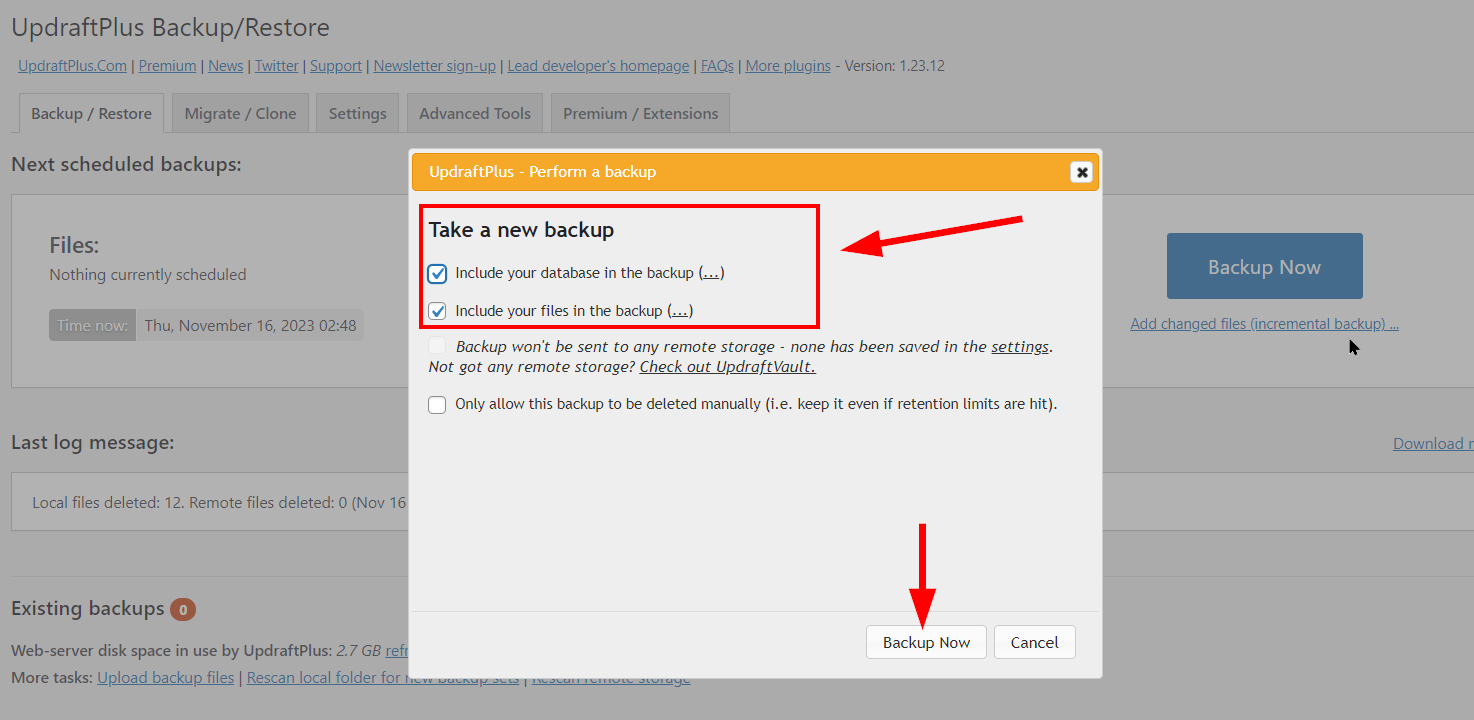Image resolution: width=1474 pixels, height=720 pixels.
Task: Expand files backup options (...) link
Action: click(x=680, y=311)
